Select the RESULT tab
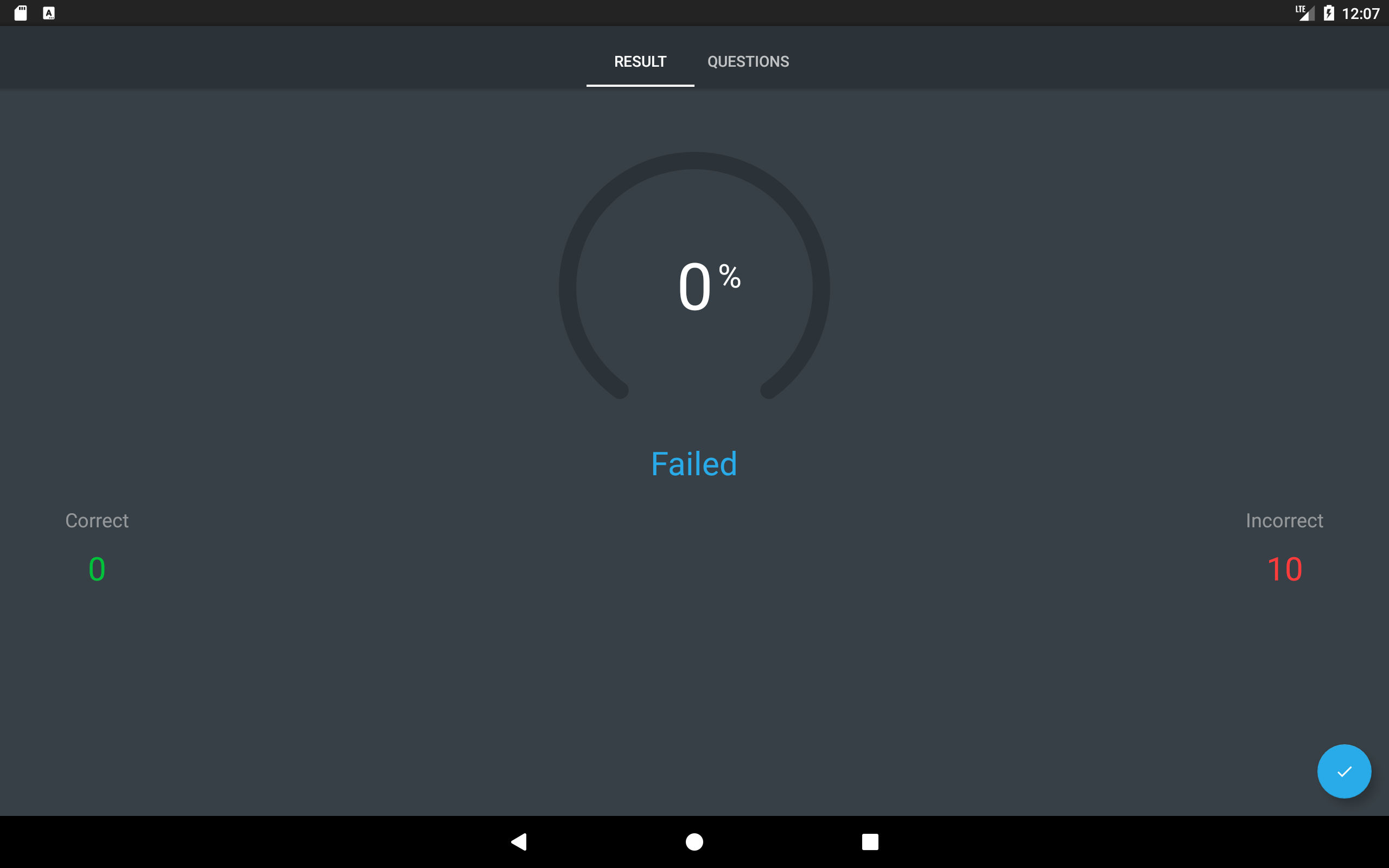The image size is (1389, 868). click(x=640, y=61)
